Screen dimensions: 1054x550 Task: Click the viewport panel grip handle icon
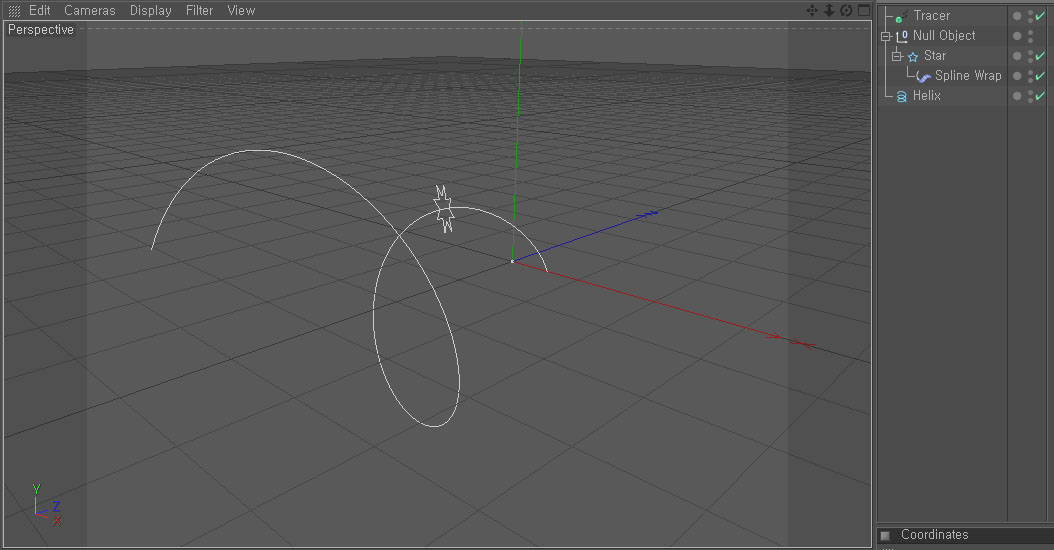click(14, 11)
